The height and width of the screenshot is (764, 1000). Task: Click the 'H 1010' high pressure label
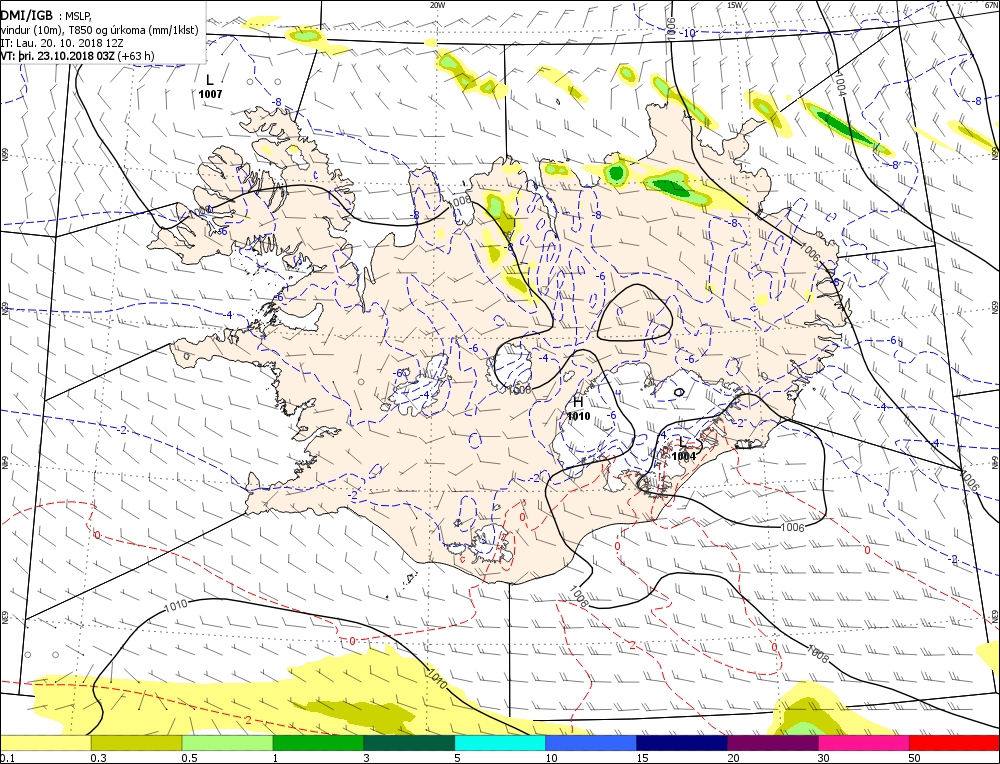(578, 409)
